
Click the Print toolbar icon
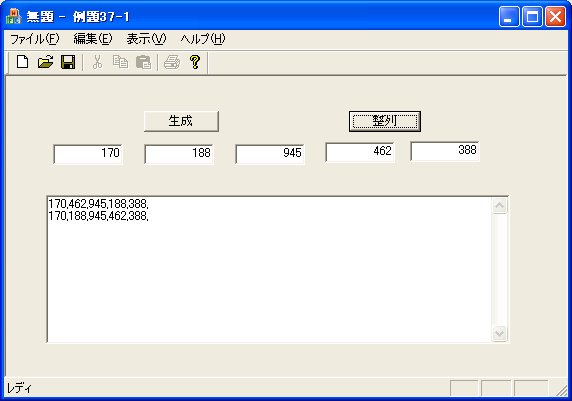[x=172, y=62]
